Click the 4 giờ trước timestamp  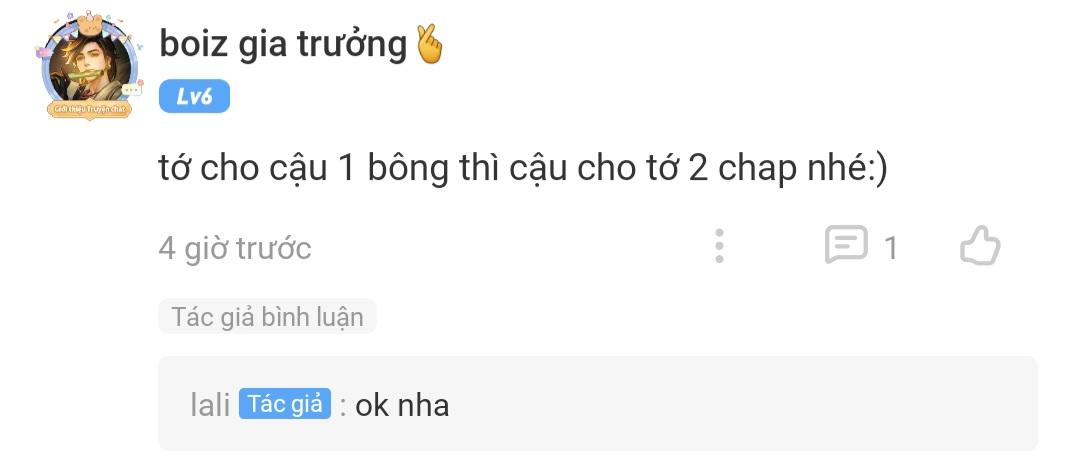pyautogui.click(x=235, y=248)
